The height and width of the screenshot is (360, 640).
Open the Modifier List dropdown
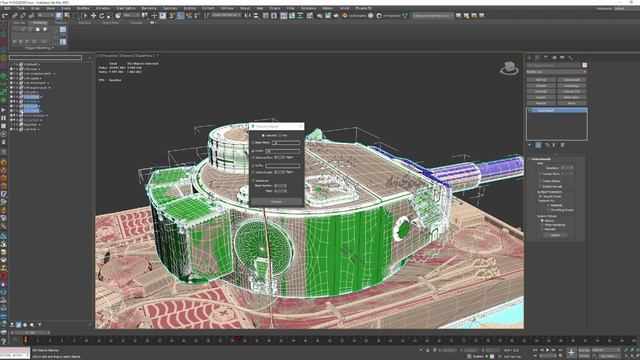tap(556, 72)
